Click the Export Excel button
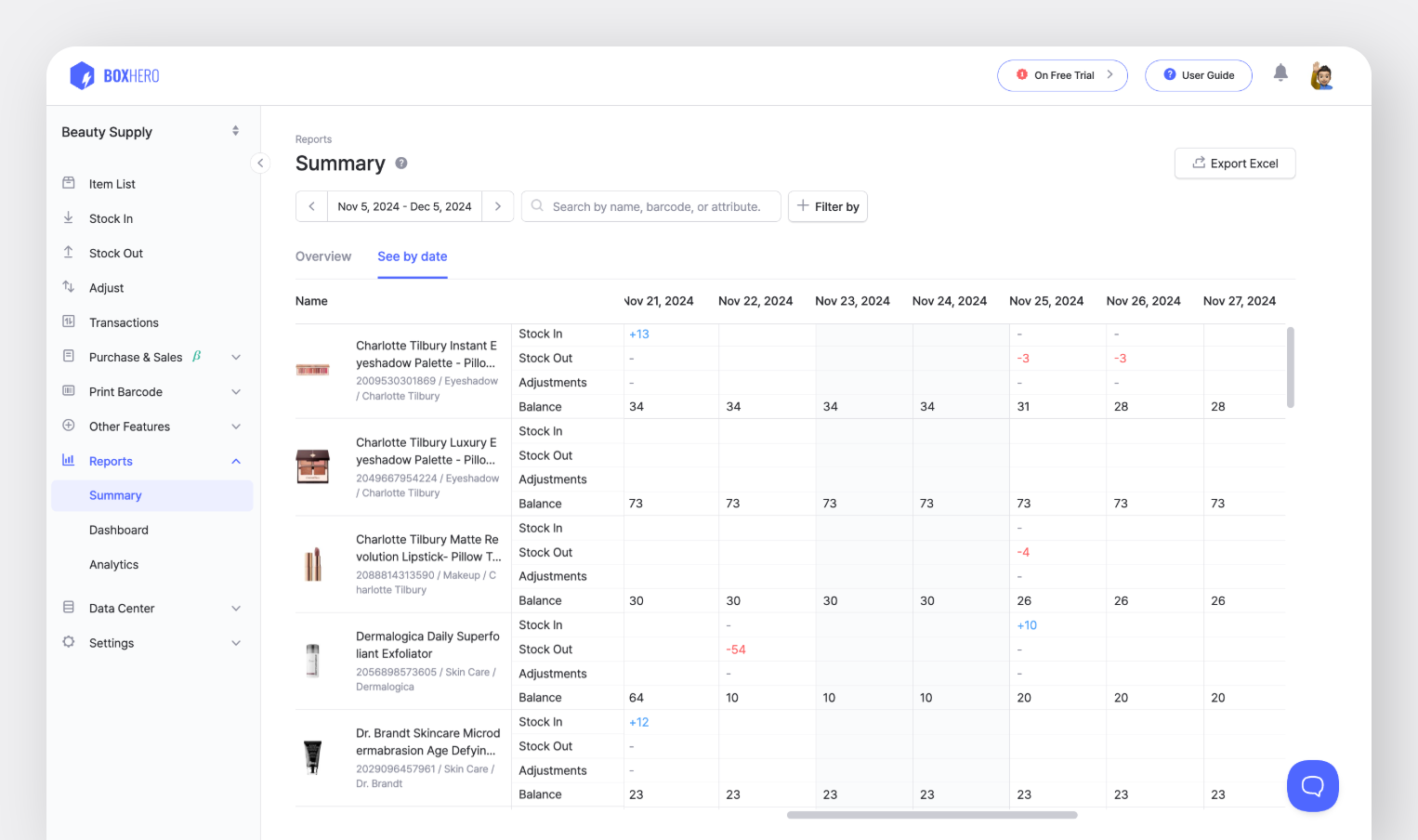Viewport: 1418px width, 840px height. pos(1235,164)
